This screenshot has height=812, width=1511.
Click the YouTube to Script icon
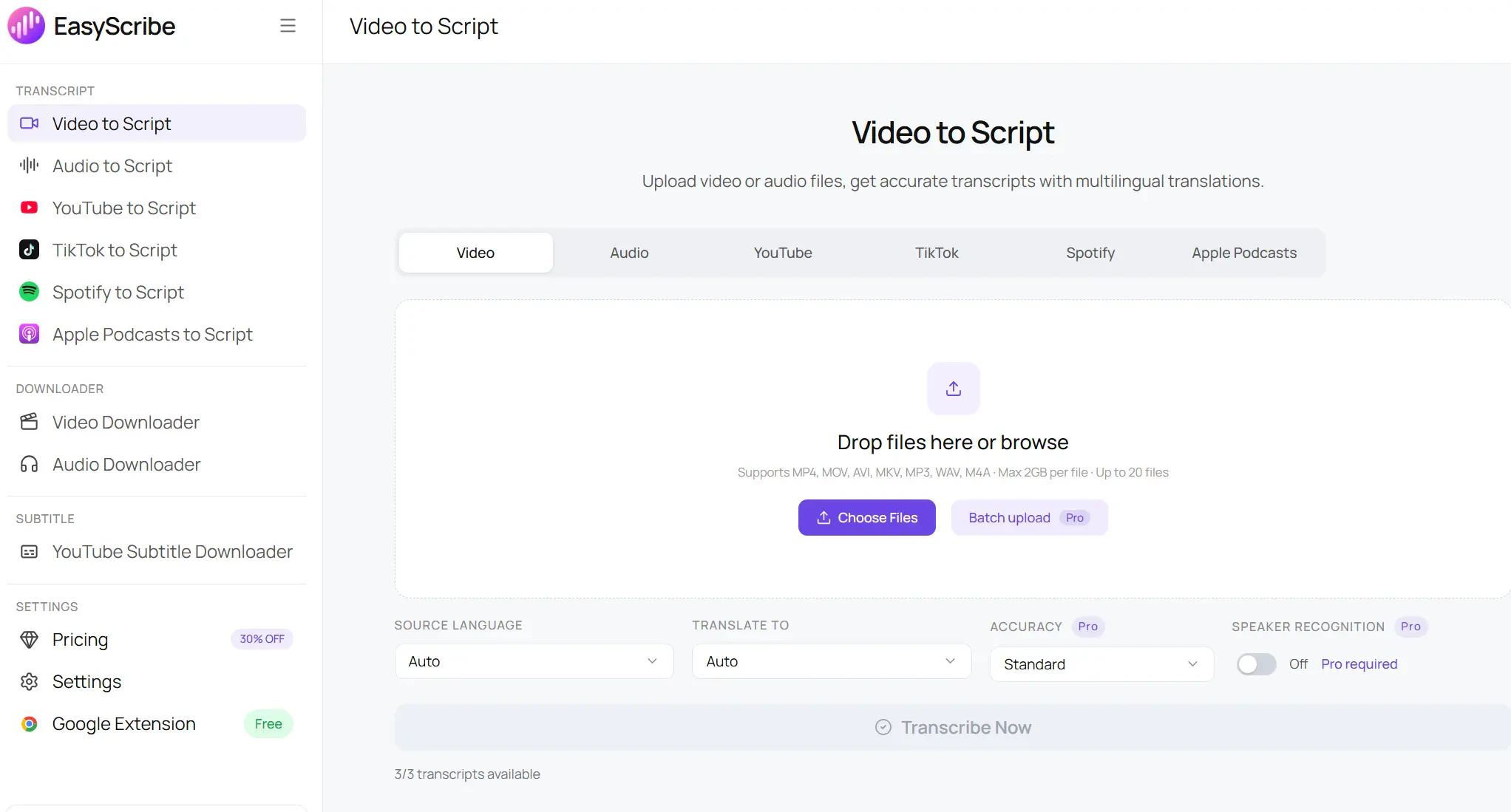[30, 208]
